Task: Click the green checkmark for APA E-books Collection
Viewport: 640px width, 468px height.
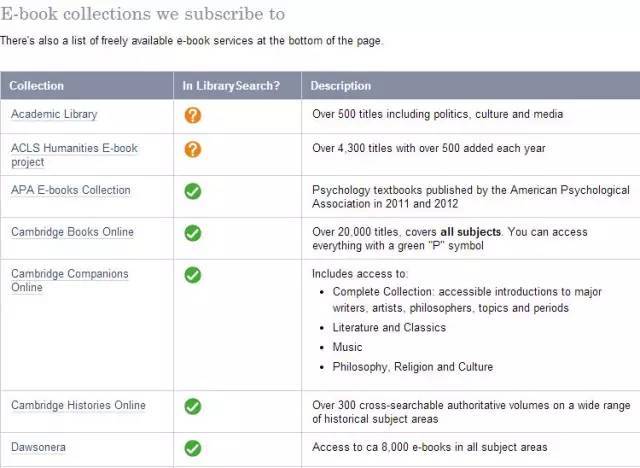Action: 193,191
